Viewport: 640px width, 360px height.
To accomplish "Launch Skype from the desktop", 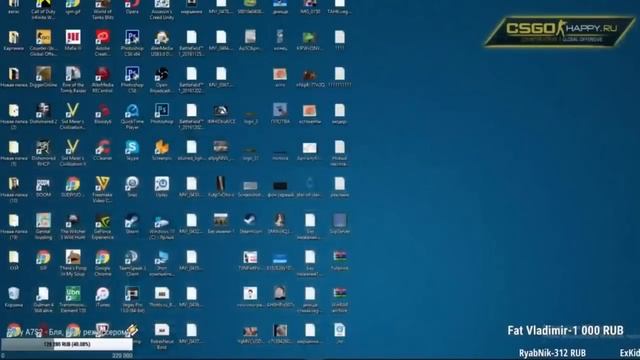I will [x=132, y=150].
